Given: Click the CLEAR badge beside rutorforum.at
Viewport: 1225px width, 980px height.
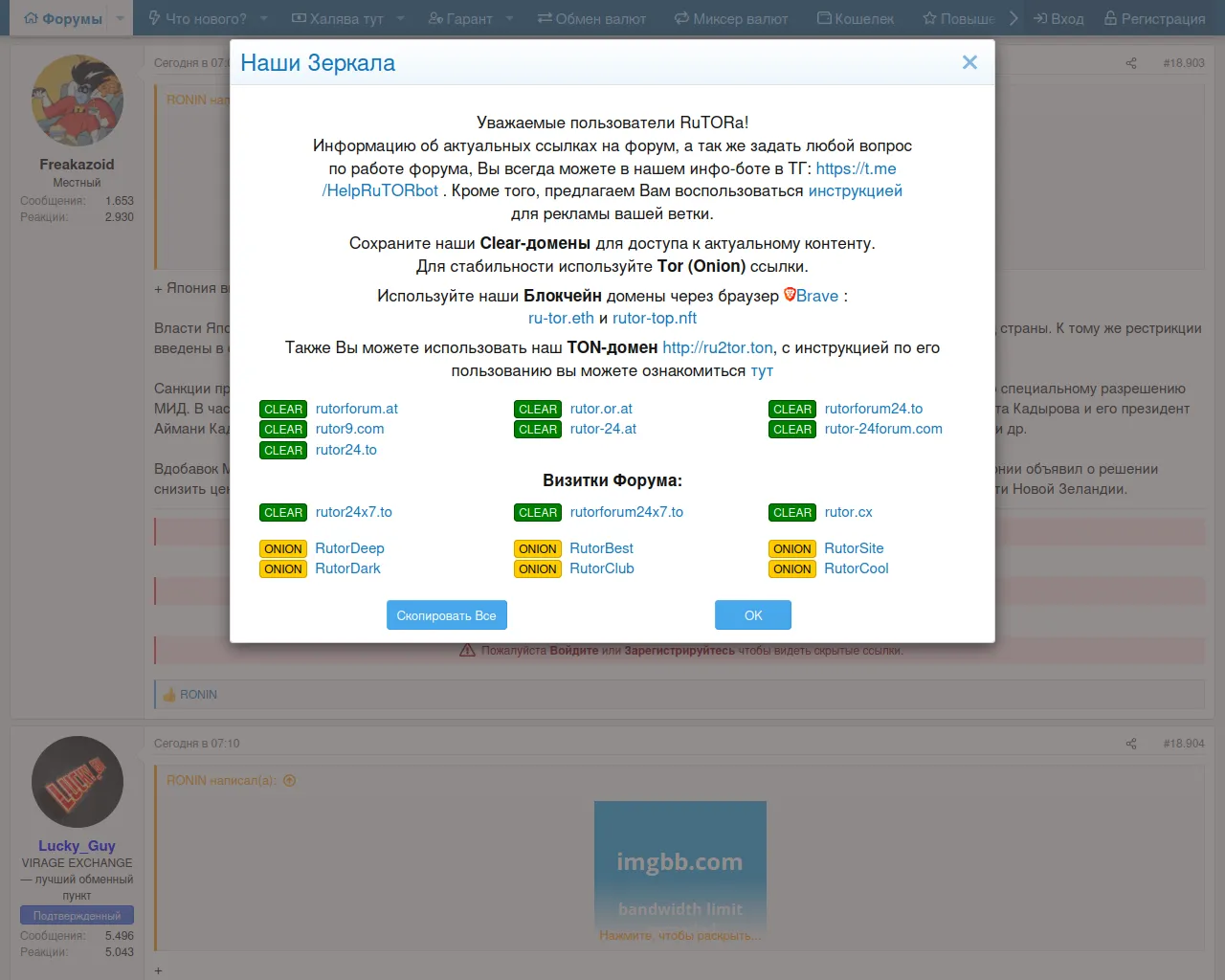Looking at the screenshot, I should coord(283,409).
